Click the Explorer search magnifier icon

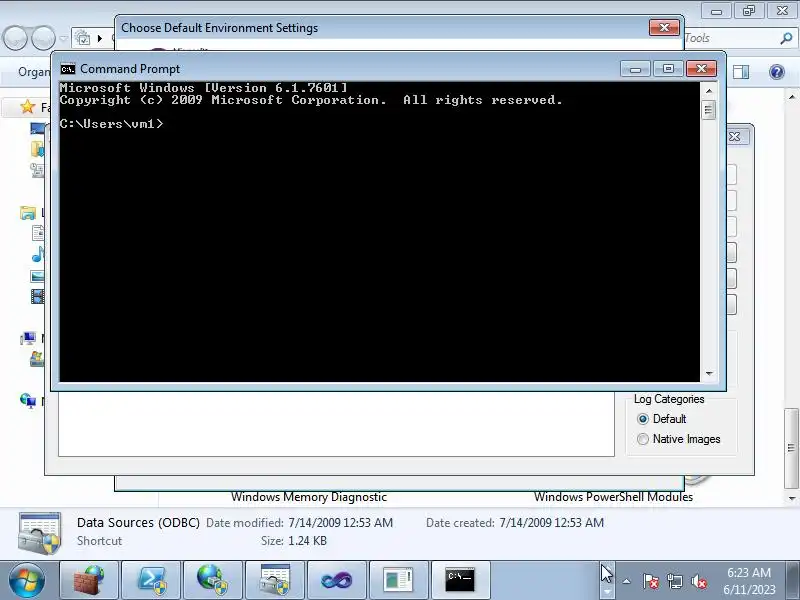pyautogui.click(x=786, y=38)
